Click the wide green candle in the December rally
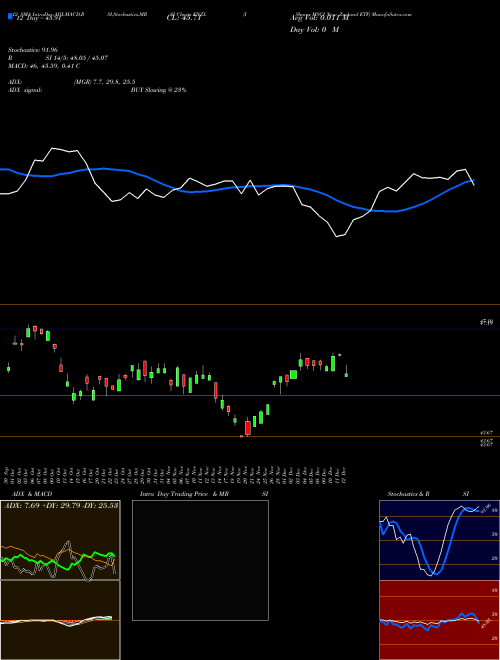Image resolution: width=500 pixels, height=660 pixels. click(293, 374)
